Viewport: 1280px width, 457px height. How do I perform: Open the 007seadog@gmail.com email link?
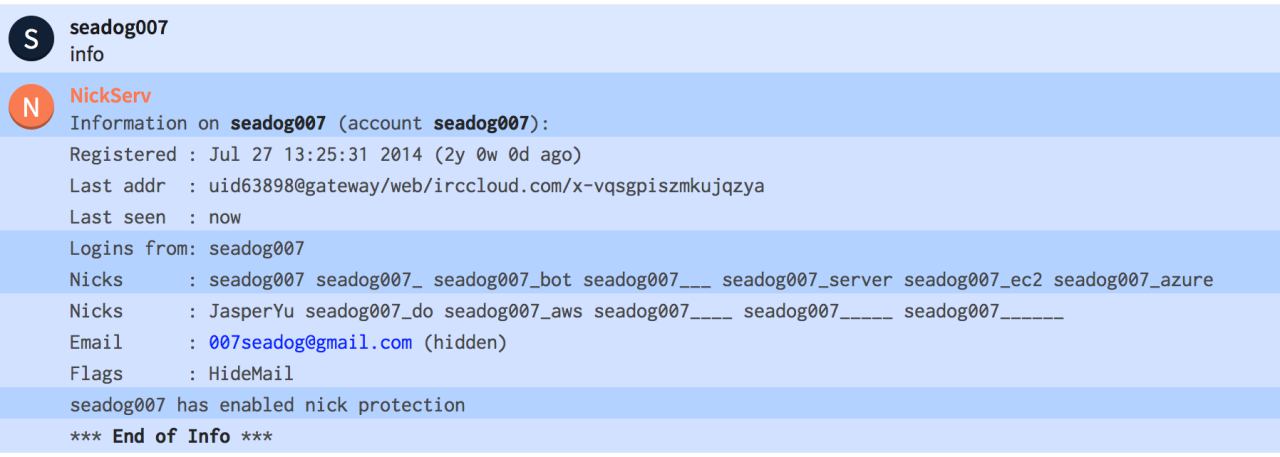click(x=310, y=343)
